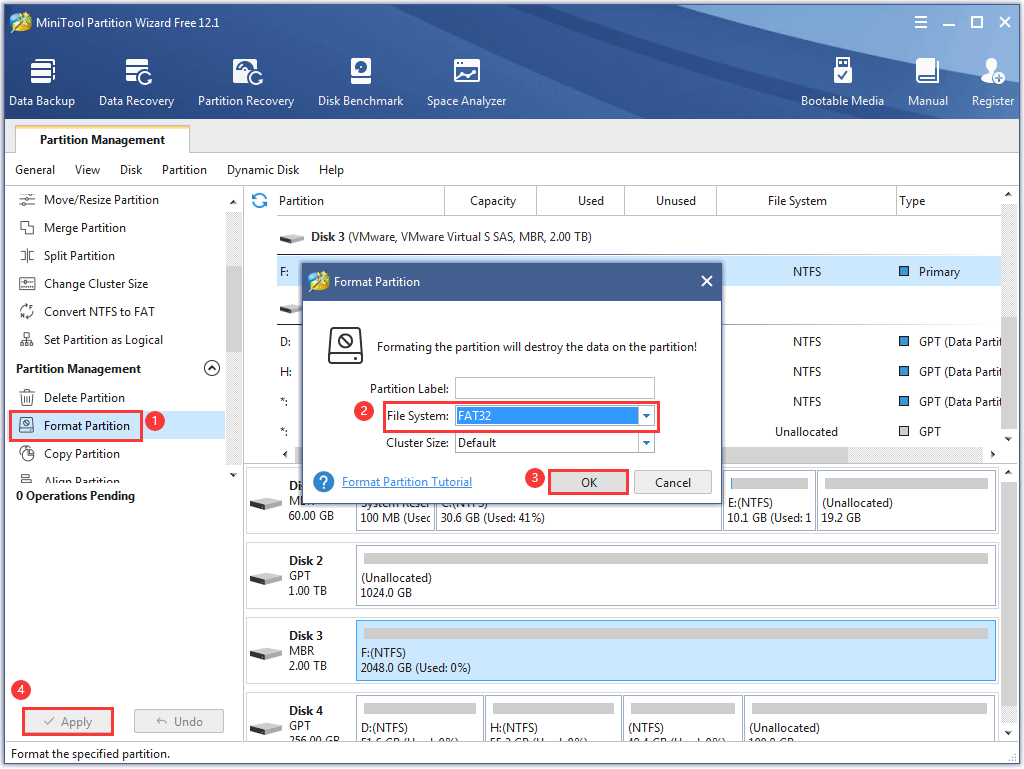Confirm formatting with OK
Viewport: 1024px width, 769px height.
588,482
